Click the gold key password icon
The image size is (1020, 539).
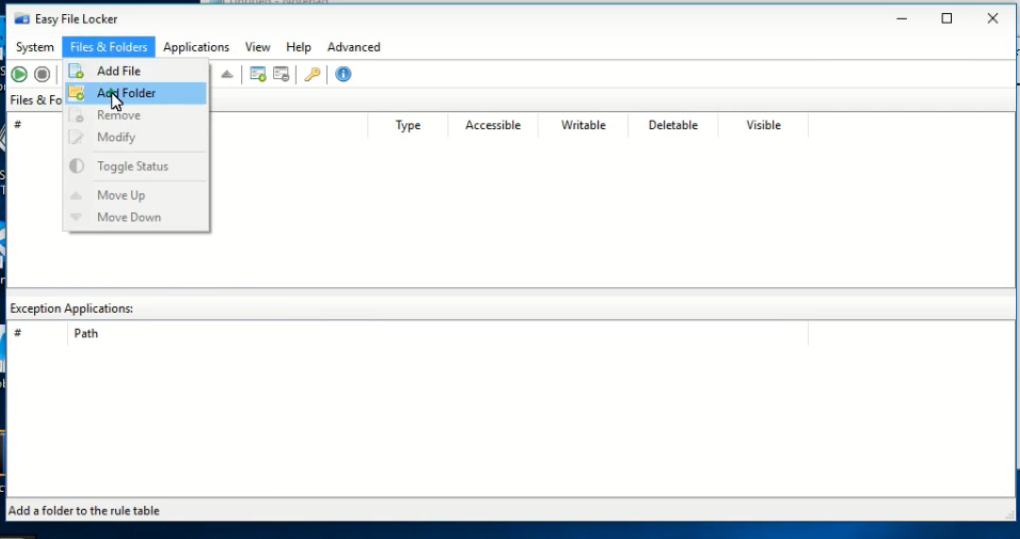point(312,74)
